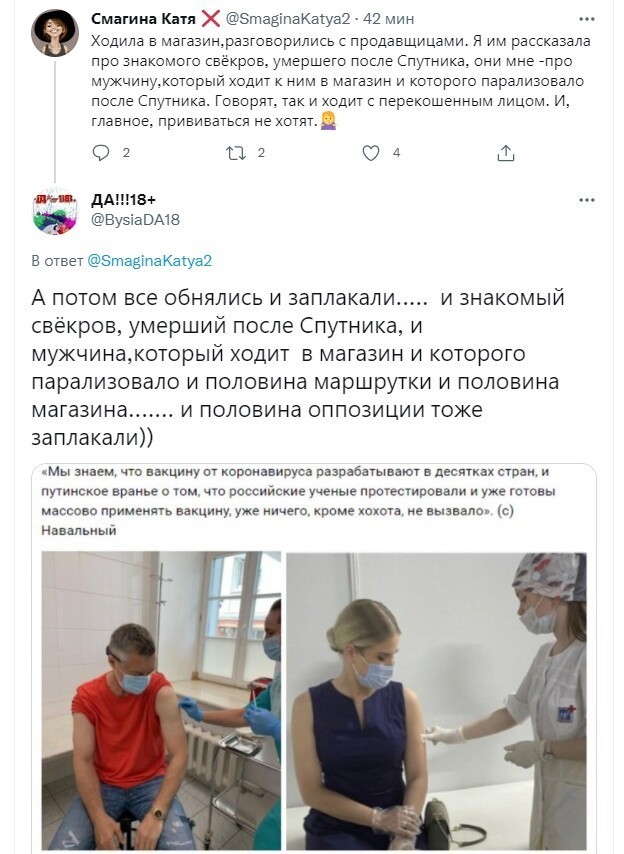Open the @BysiaDA18 handle link

135,220
